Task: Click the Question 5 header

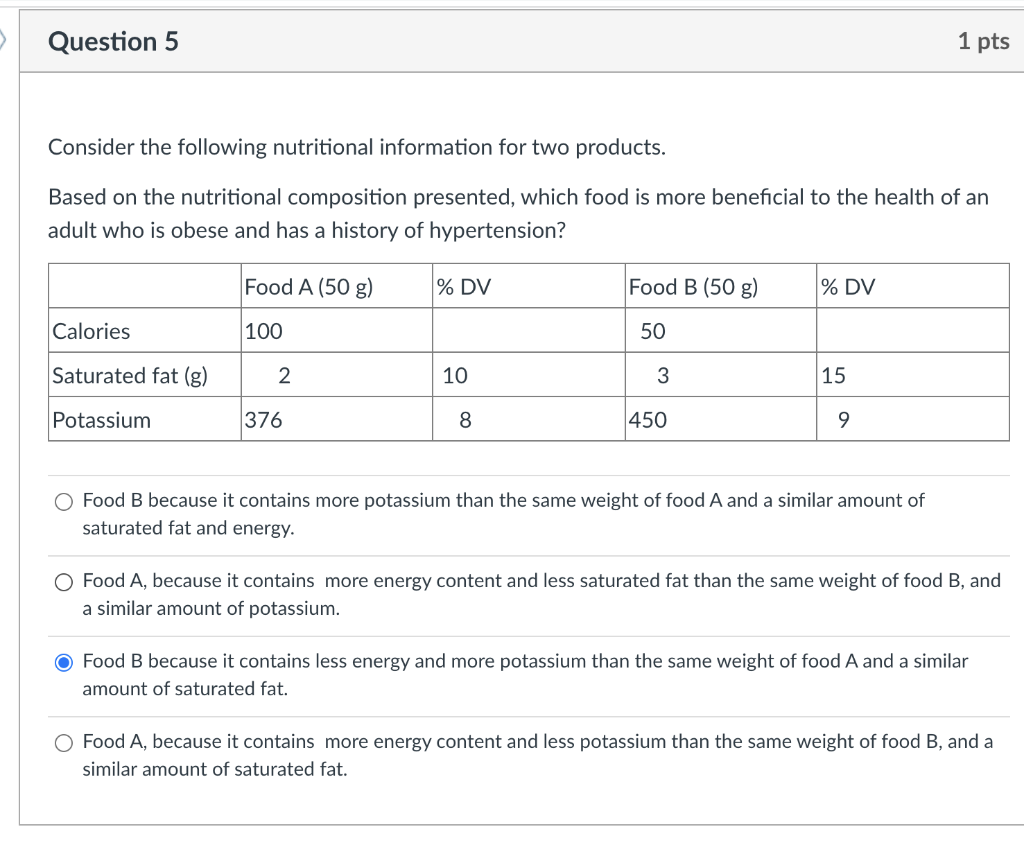Action: [113, 41]
